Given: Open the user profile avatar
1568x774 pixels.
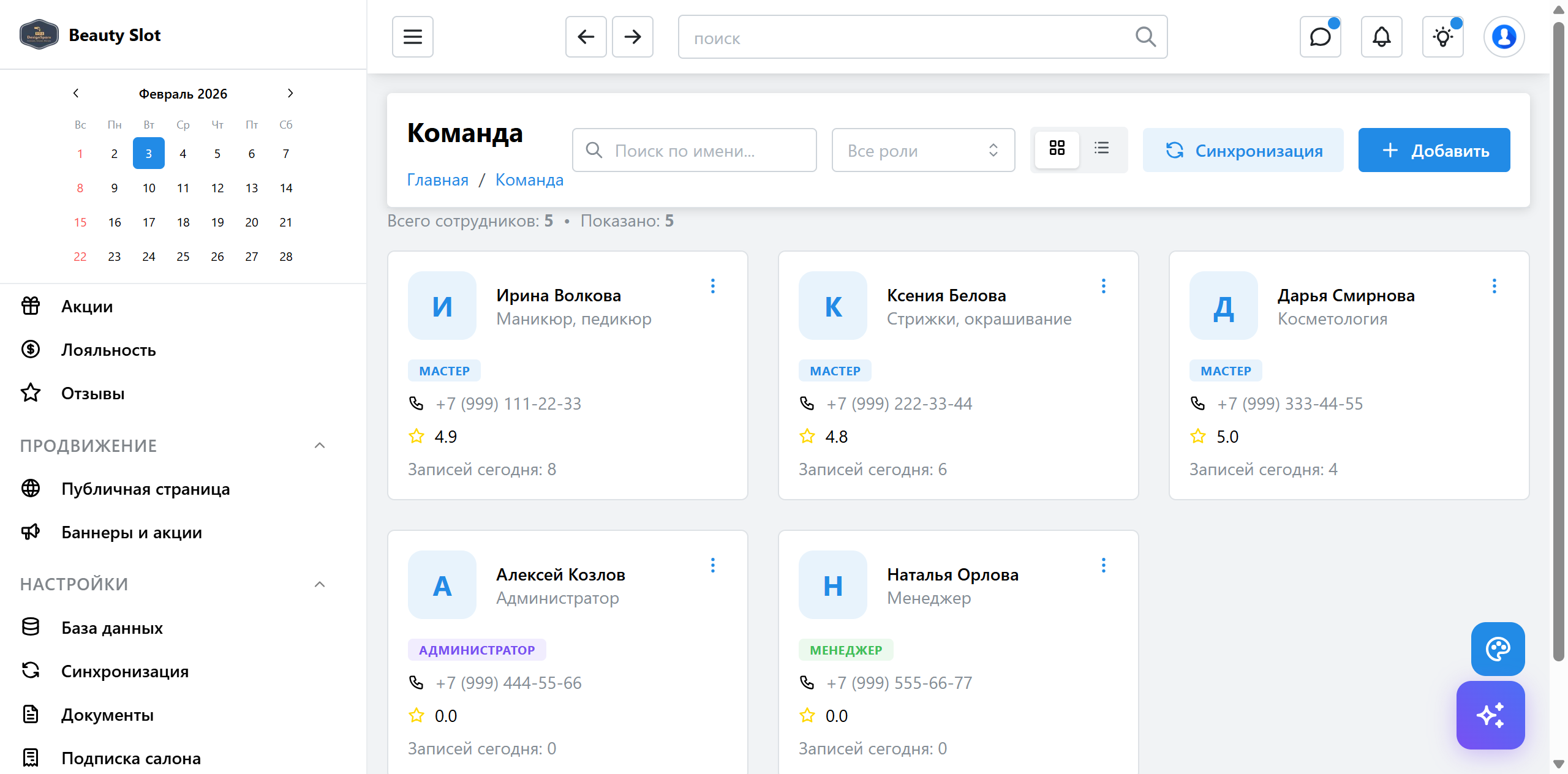Looking at the screenshot, I should click(1504, 37).
